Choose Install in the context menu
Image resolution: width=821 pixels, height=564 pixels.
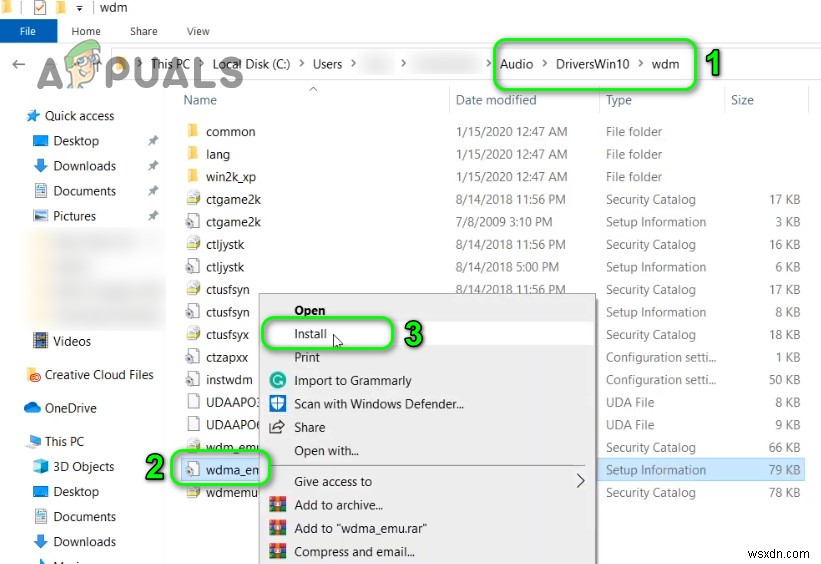[310, 334]
